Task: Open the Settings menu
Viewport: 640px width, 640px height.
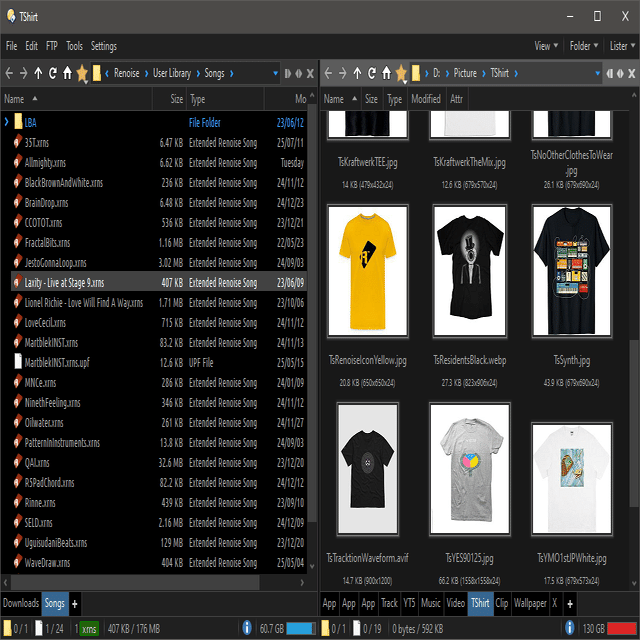Action: tap(104, 46)
